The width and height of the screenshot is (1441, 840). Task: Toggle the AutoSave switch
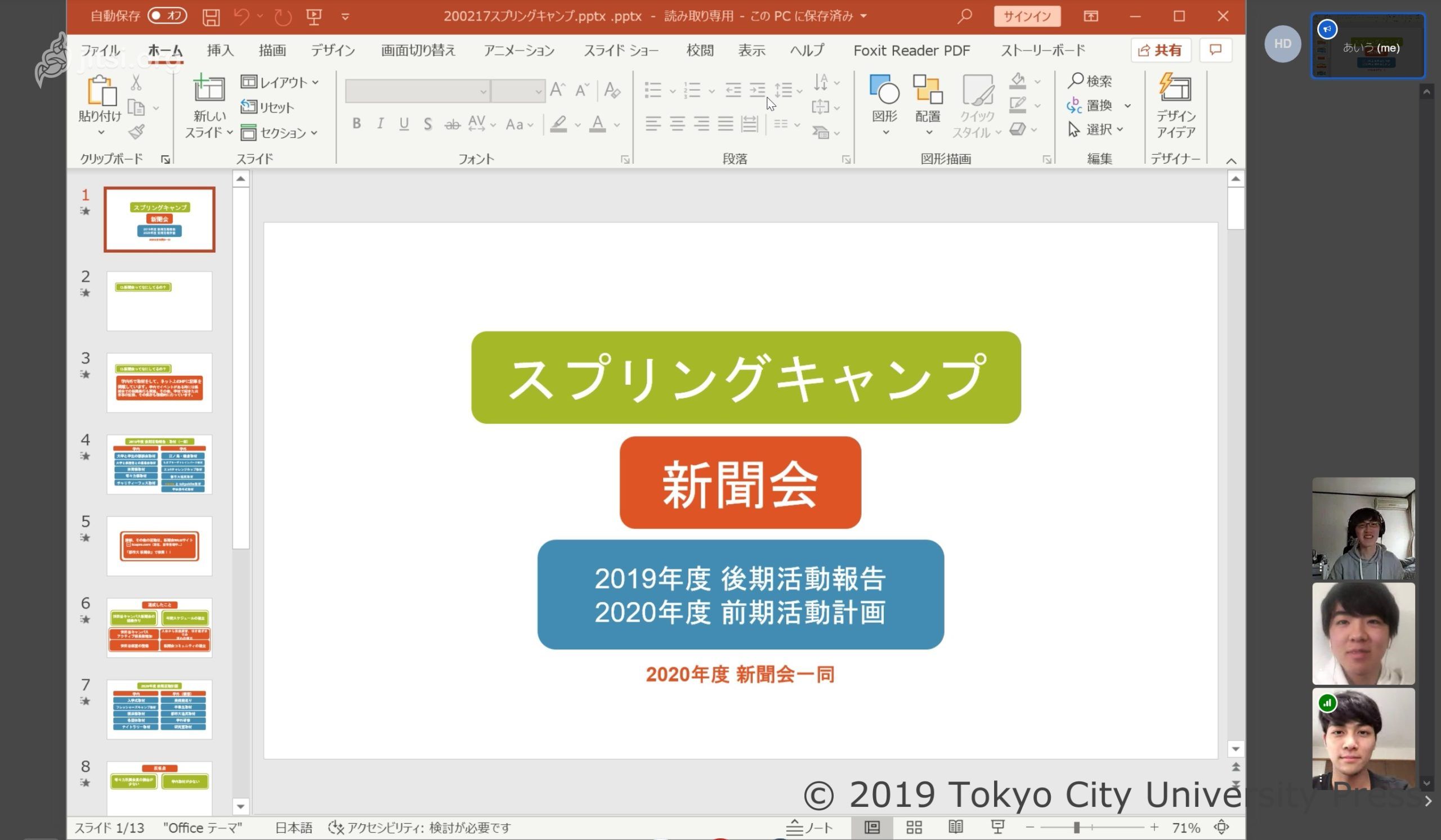point(167,15)
